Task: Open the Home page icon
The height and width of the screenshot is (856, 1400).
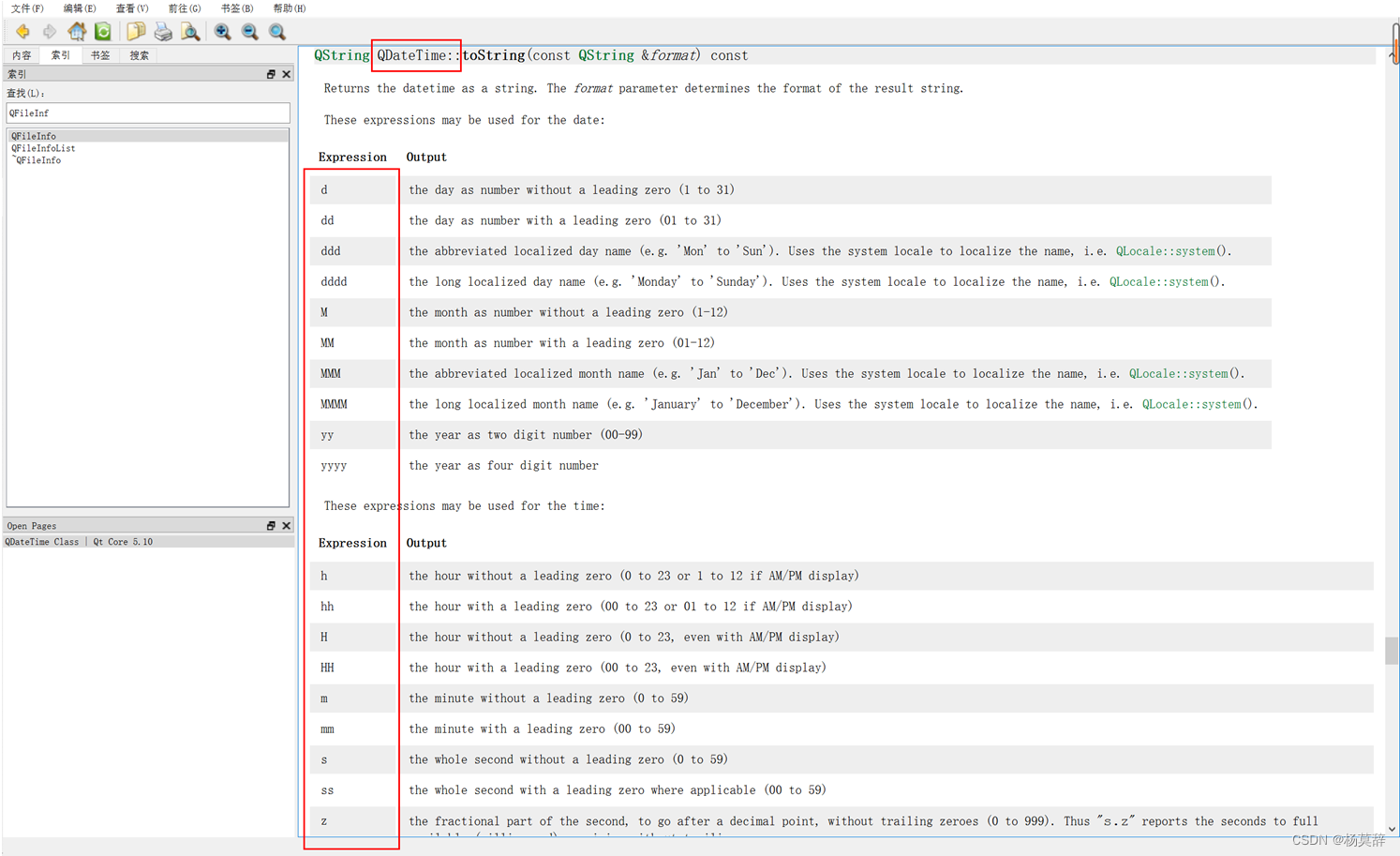Action: (x=77, y=32)
